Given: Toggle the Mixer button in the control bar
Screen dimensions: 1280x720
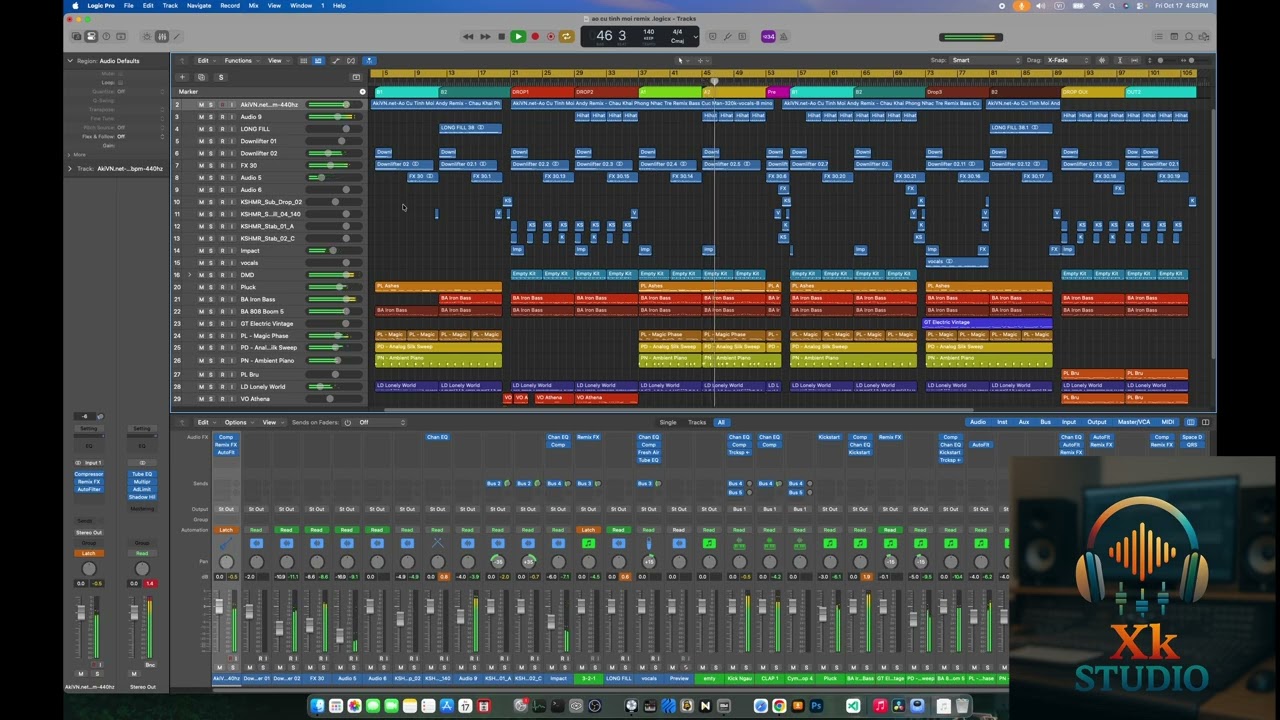Looking at the screenshot, I should [161, 37].
